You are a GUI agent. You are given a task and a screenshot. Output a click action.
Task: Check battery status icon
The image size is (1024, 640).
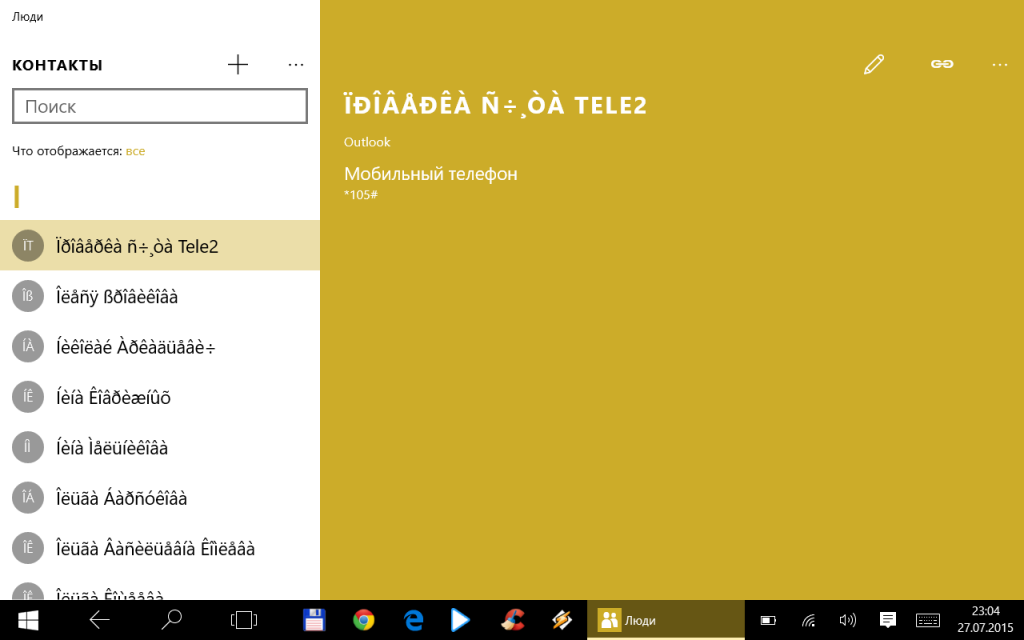click(768, 620)
